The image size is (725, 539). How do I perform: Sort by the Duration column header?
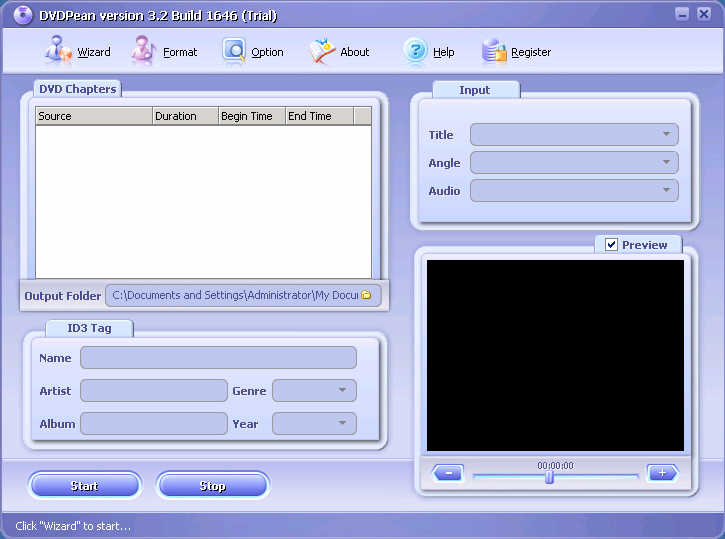(185, 116)
